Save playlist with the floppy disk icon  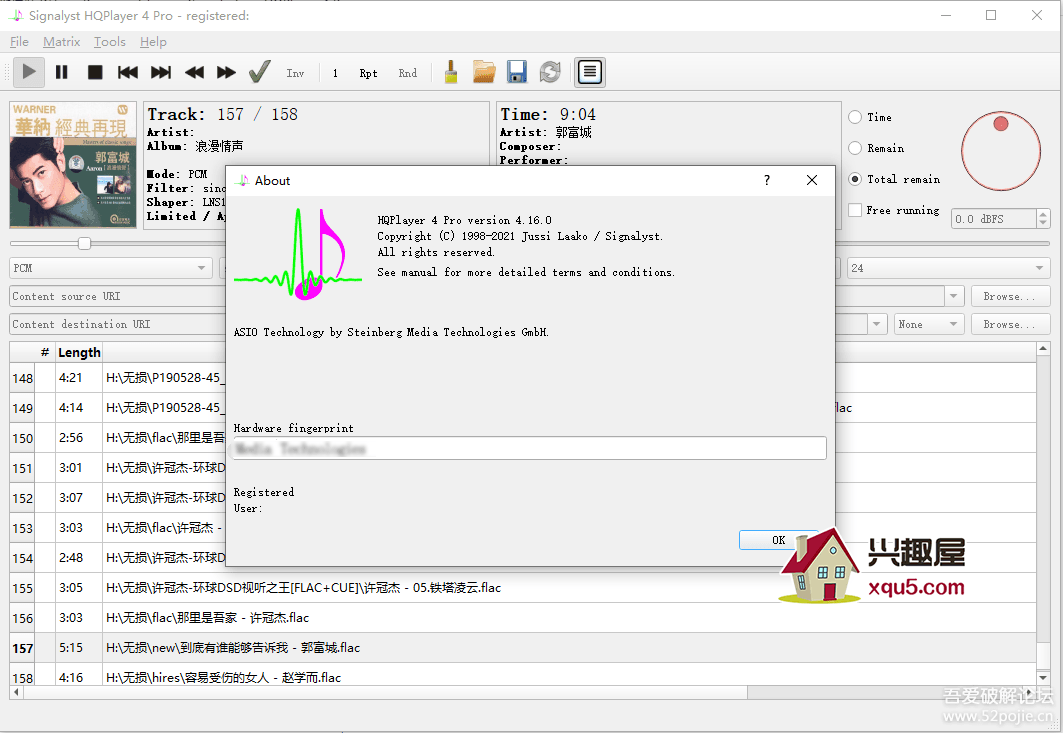tap(517, 72)
